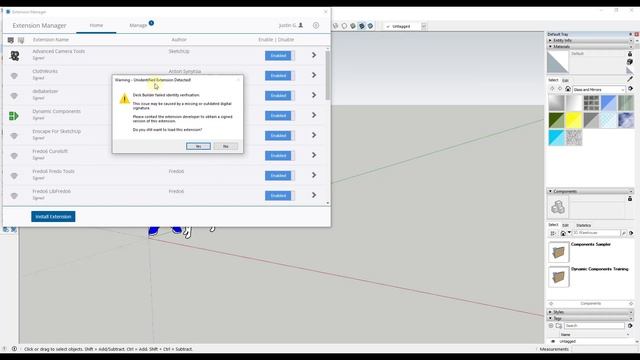This screenshot has height=360, width=640.
Task: Click the Create Material icon in Materials panel
Action: (x=630, y=62)
